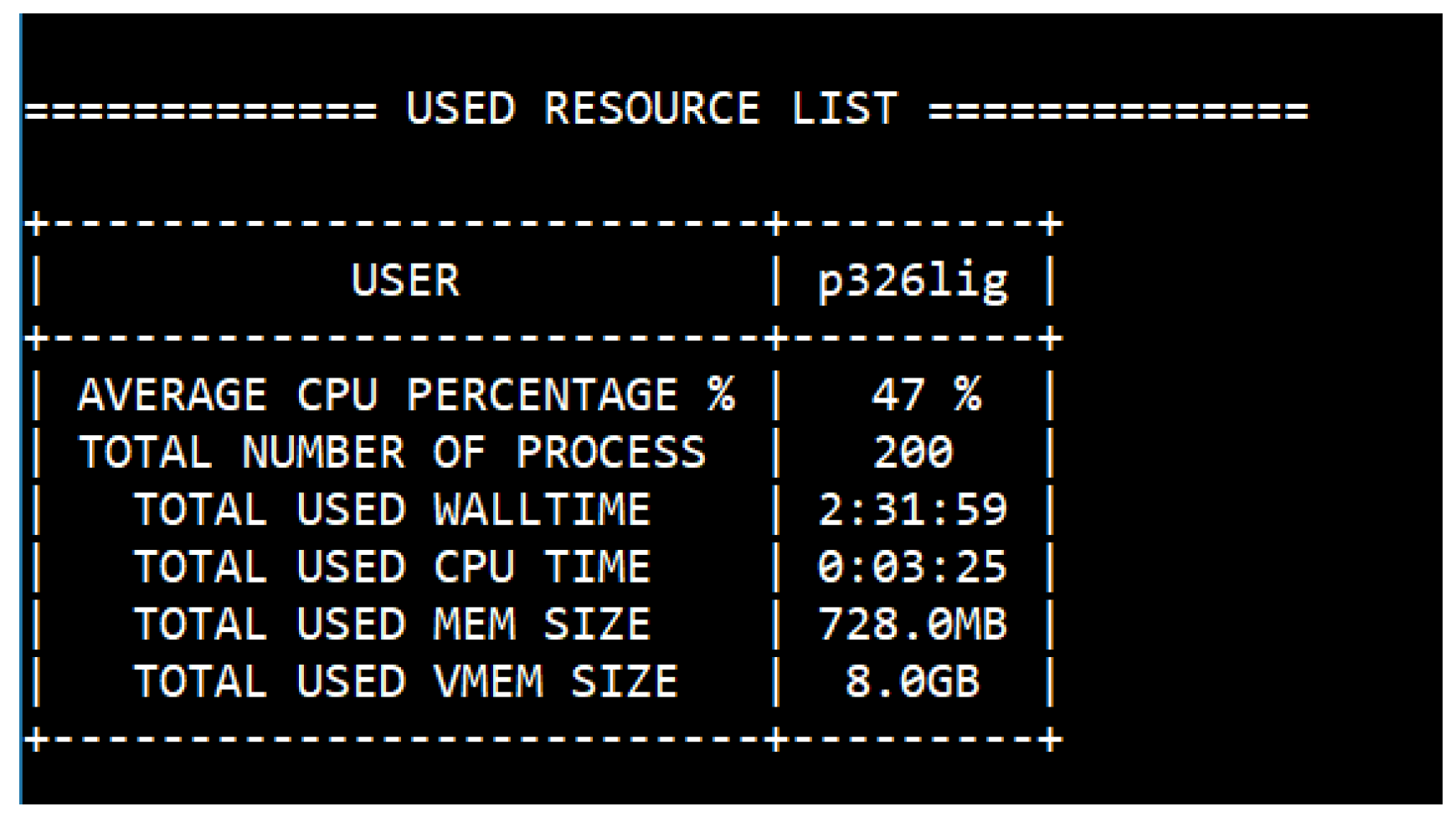Select the CPU time value 0:03:25
This screenshot has width=1456, height=822.
click(913, 568)
